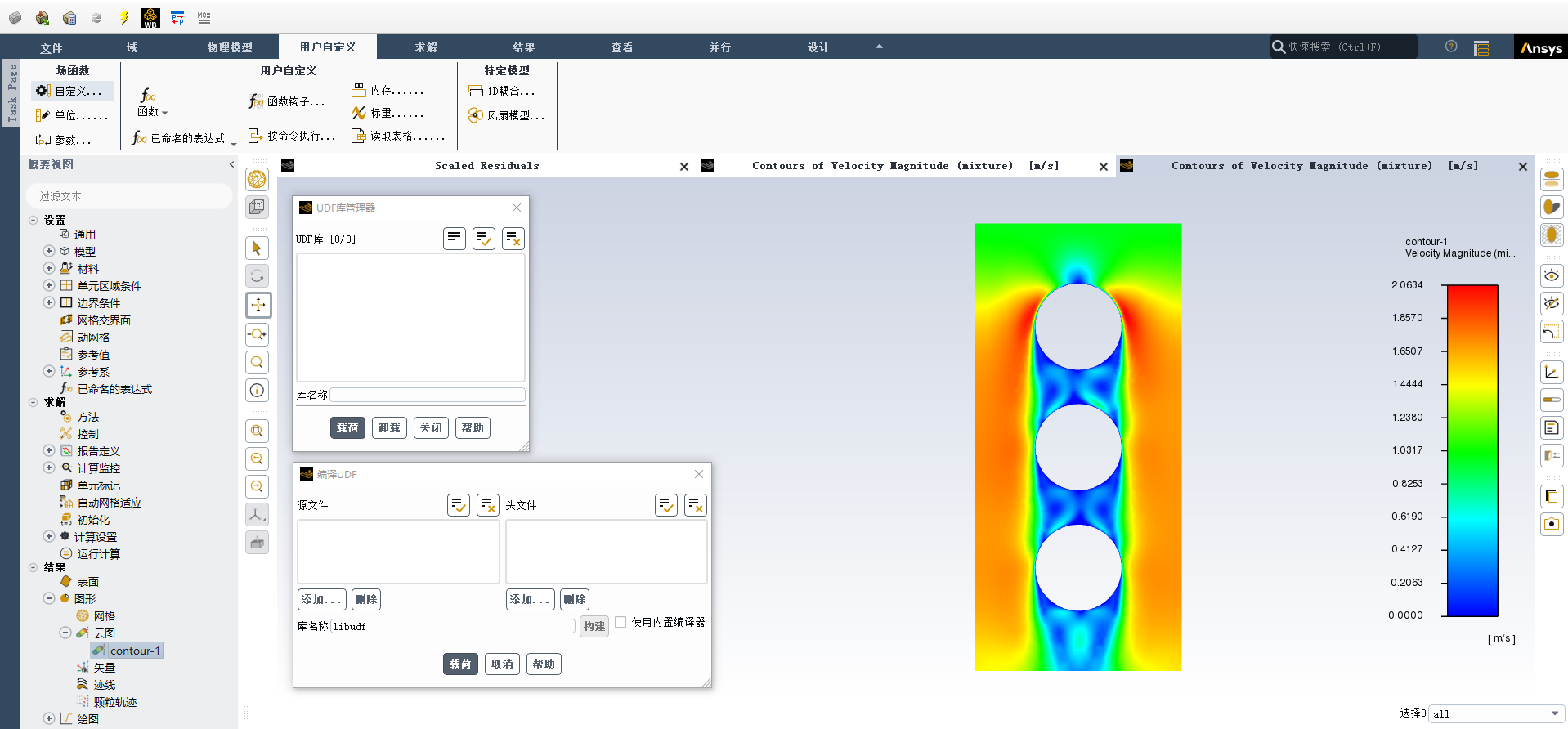Collapse the 求解 section in tree

point(34,402)
